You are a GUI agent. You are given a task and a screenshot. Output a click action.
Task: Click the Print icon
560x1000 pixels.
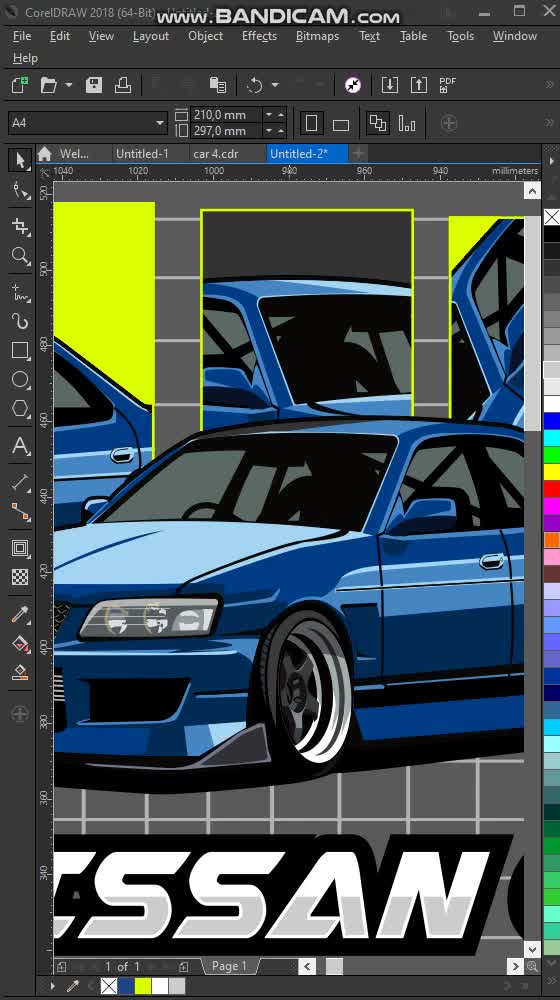[x=122, y=84]
